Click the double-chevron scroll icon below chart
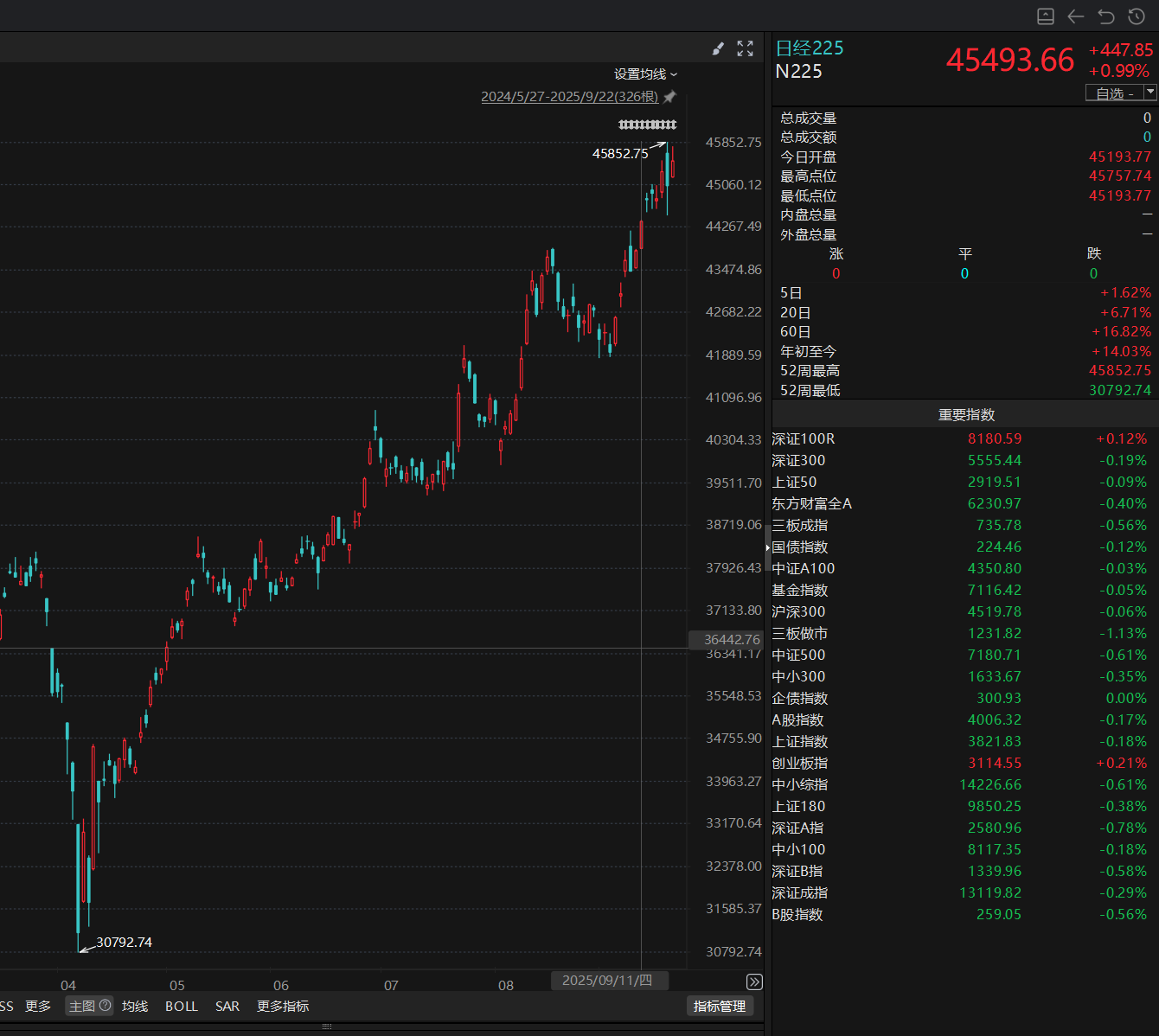This screenshot has height=1036, width=1159. click(754, 982)
